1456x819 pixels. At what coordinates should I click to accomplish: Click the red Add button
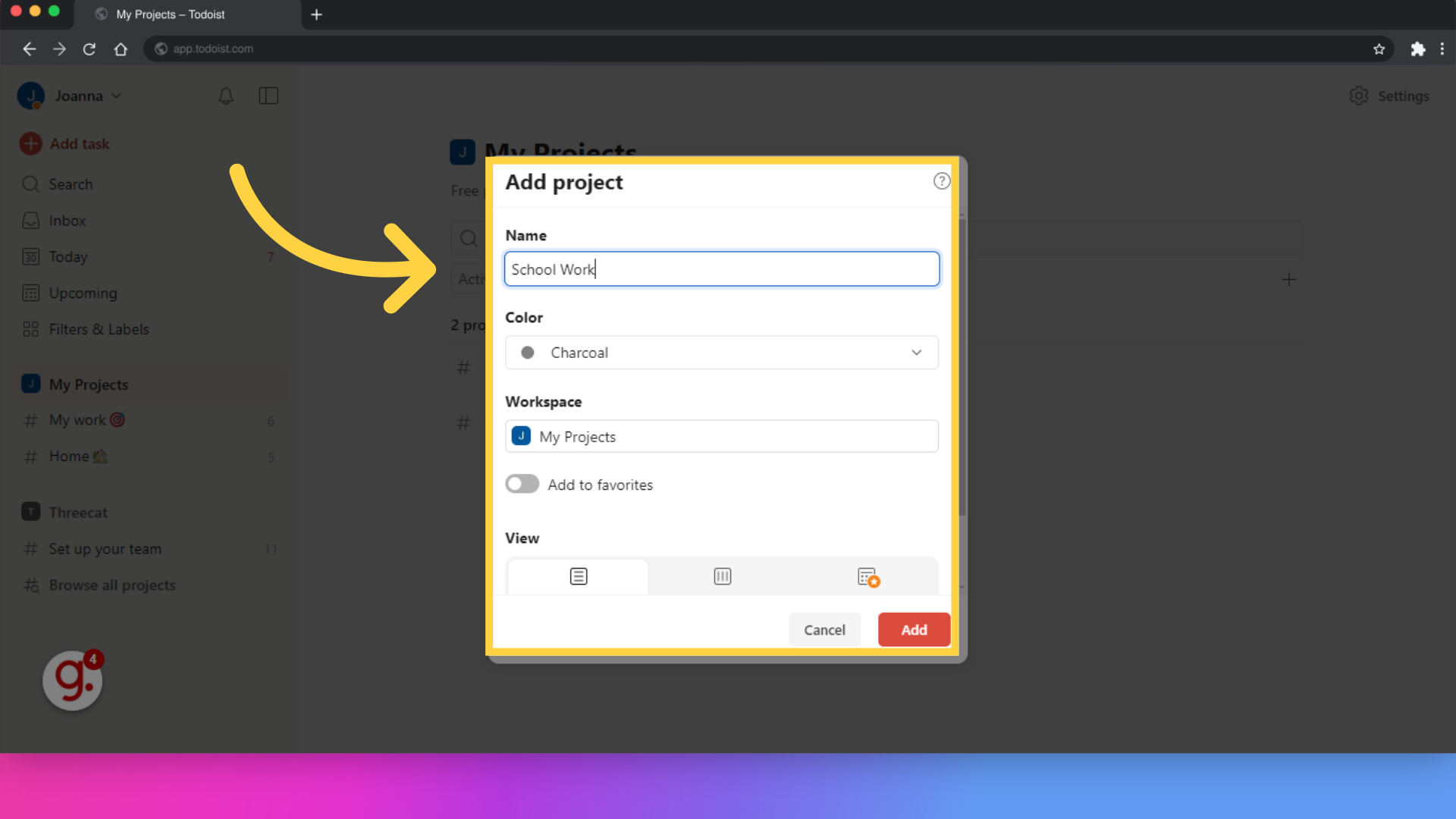tap(914, 629)
